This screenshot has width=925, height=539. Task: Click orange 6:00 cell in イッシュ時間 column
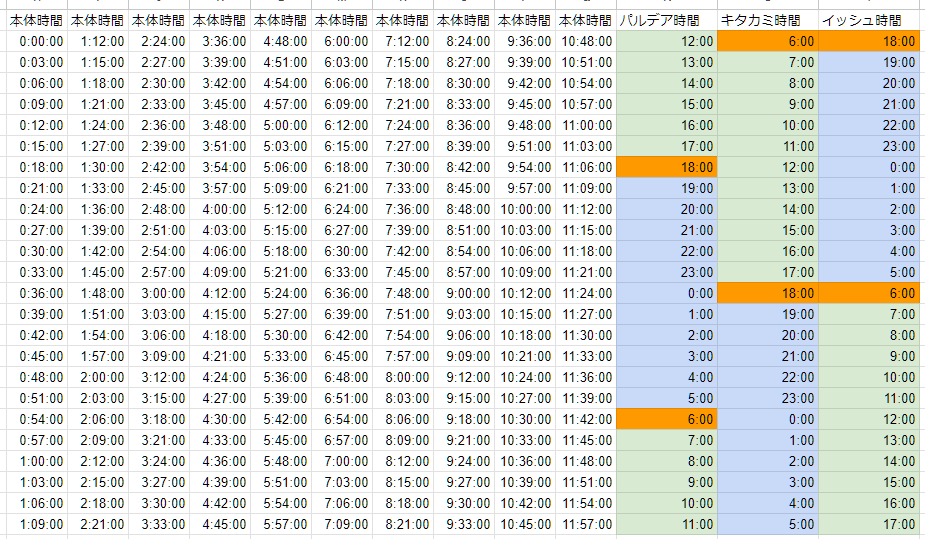point(871,293)
